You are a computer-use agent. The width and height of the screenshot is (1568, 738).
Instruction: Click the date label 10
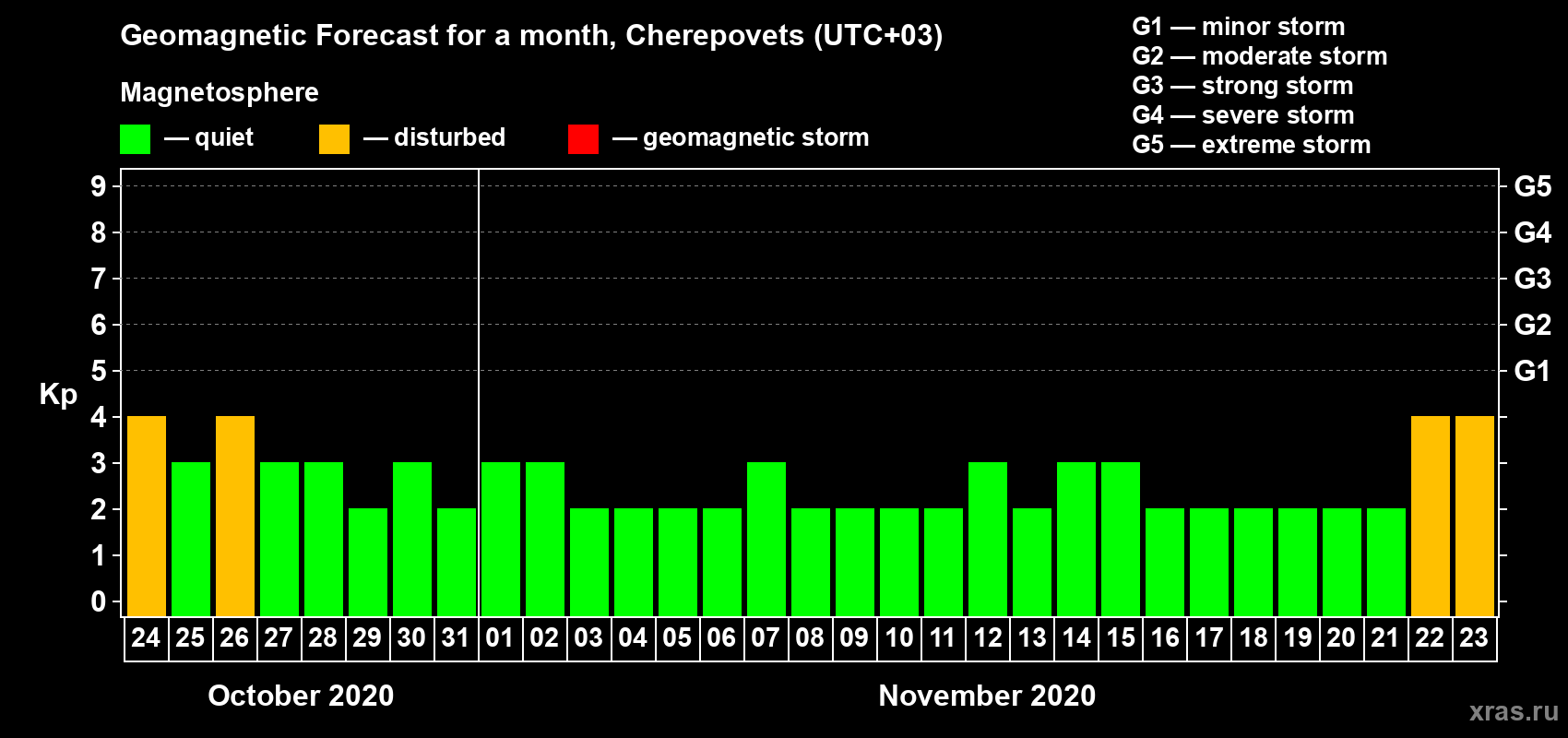(x=898, y=638)
